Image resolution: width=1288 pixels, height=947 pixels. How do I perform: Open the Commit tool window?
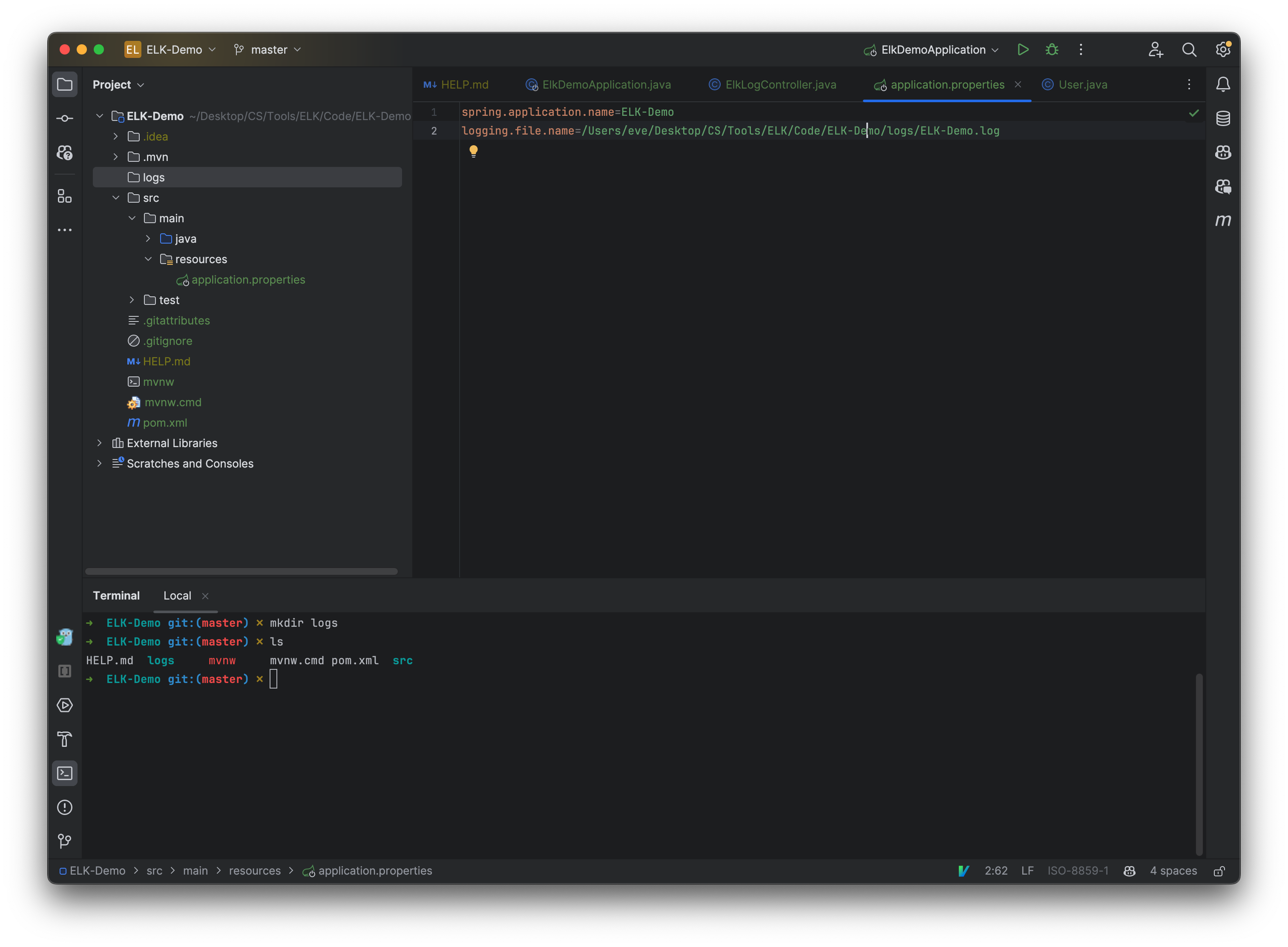[x=64, y=118]
